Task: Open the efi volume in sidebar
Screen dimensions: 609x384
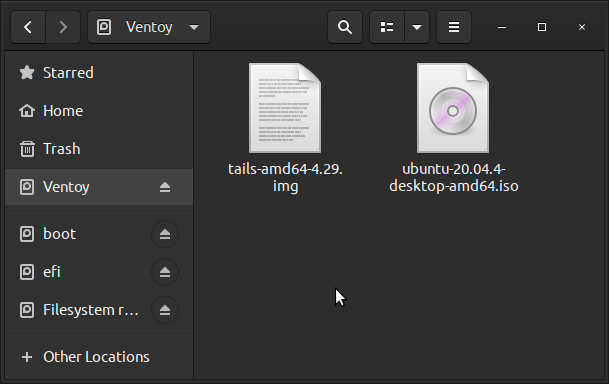Action: pos(99,272)
